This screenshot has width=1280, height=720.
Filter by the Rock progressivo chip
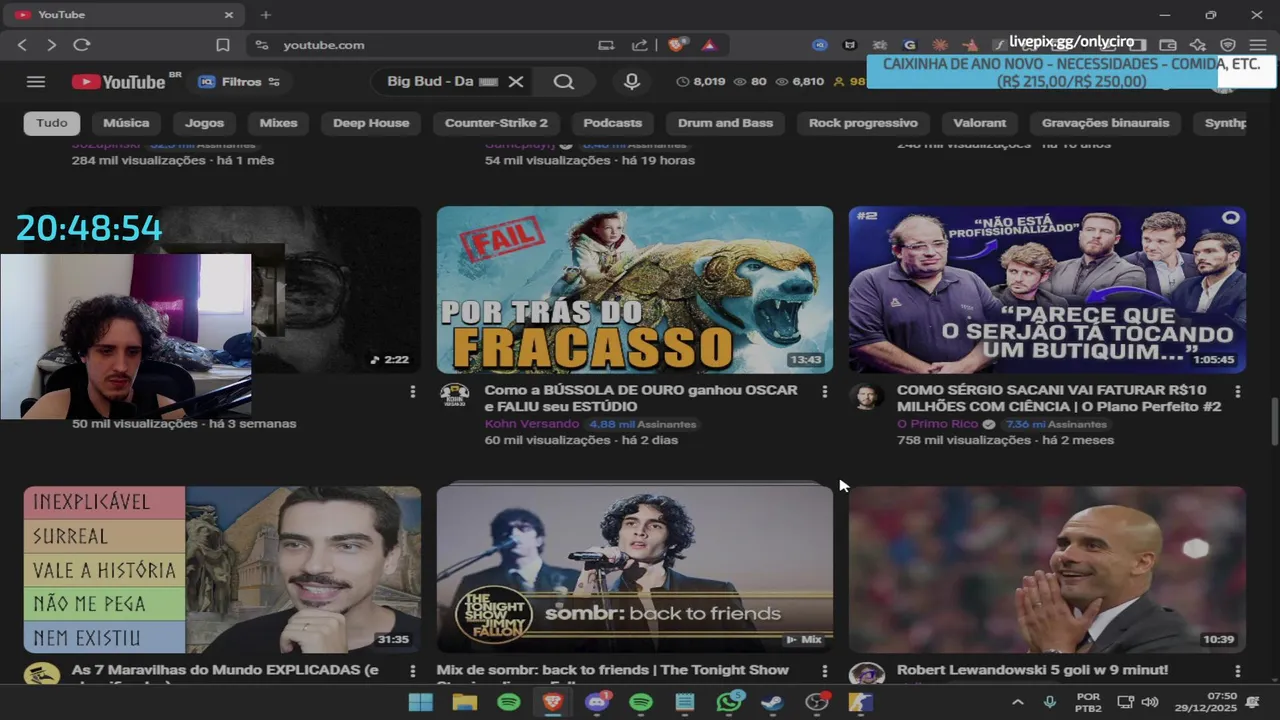863,123
